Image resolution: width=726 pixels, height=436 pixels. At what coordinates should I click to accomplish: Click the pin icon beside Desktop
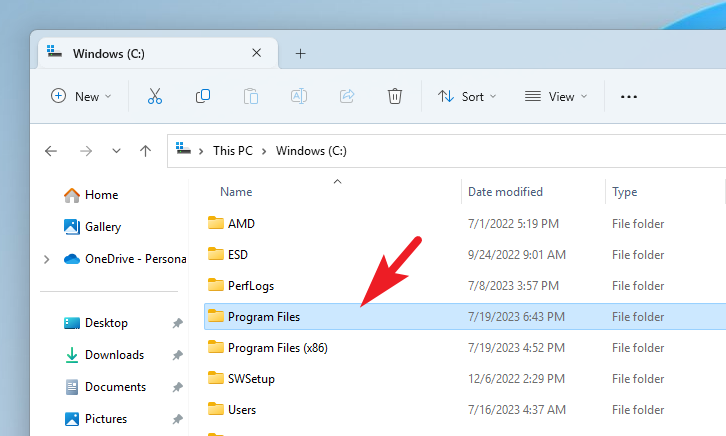(x=177, y=323)
